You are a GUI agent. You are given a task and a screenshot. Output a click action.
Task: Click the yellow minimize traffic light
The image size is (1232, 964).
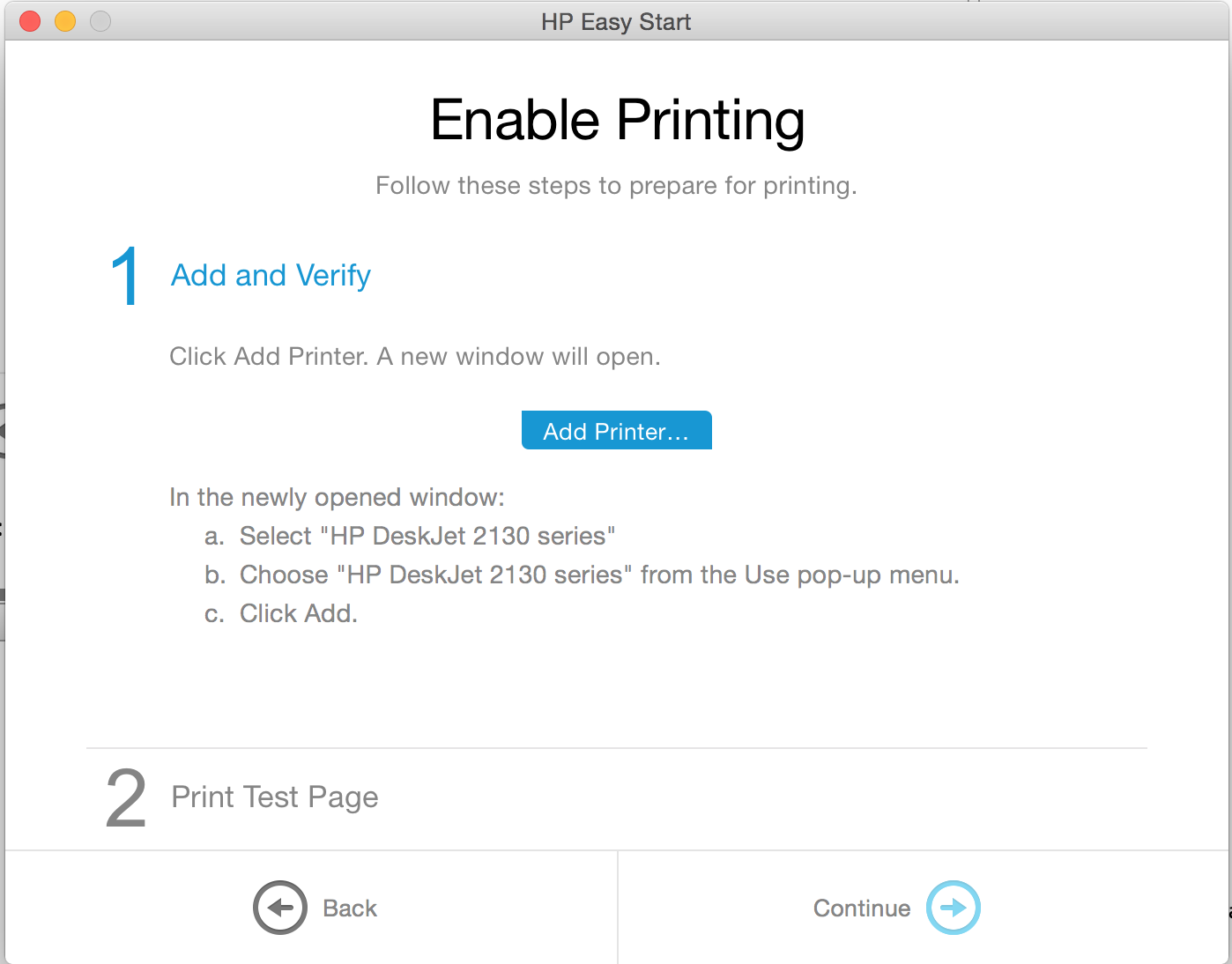point(64,20)
